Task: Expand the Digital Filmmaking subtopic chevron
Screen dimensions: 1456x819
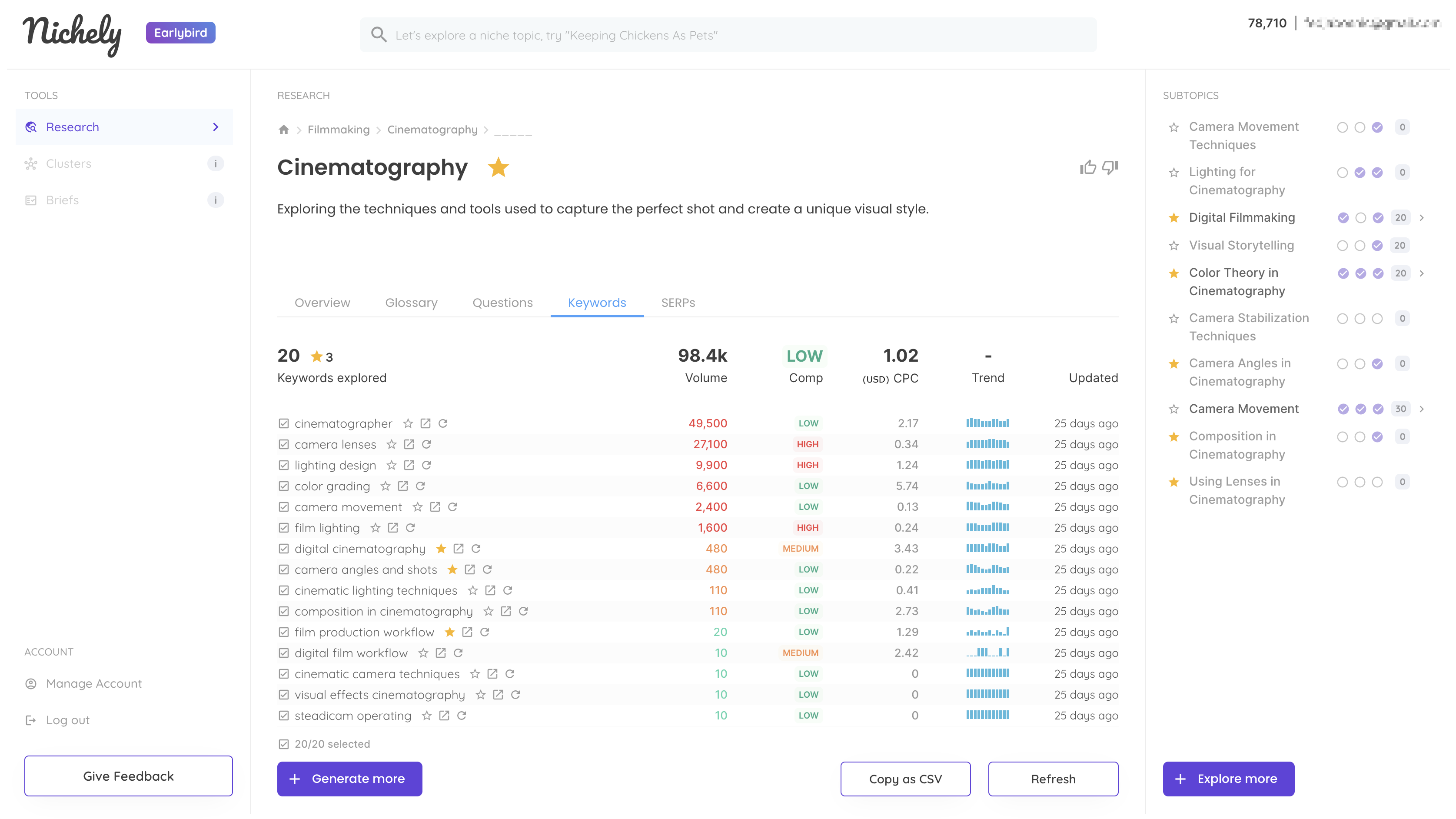Action: click(x=1422, y=218)
